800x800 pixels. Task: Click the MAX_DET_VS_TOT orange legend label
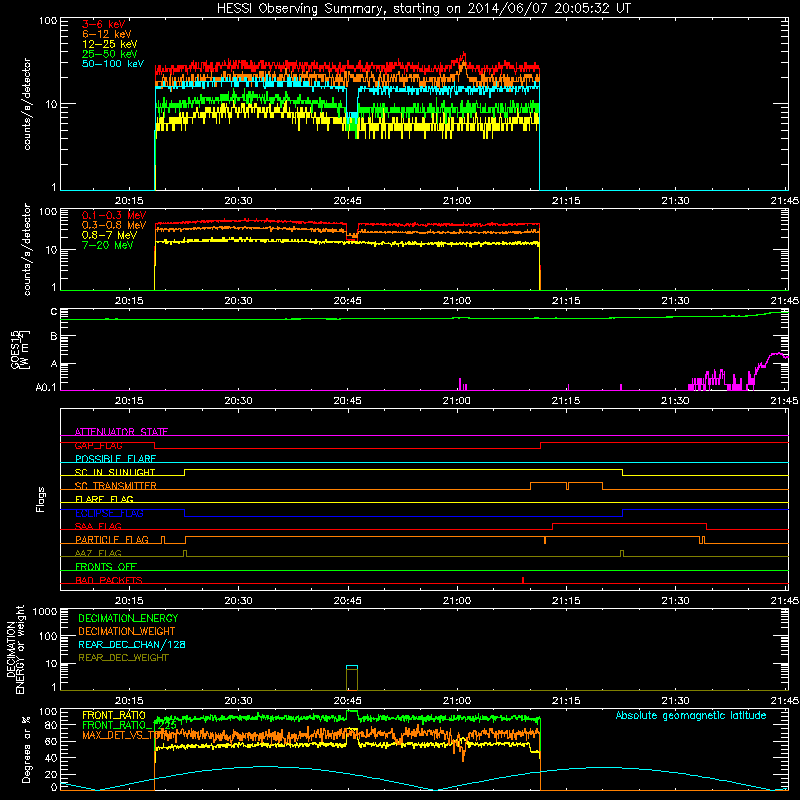click(x=121, y=735)
